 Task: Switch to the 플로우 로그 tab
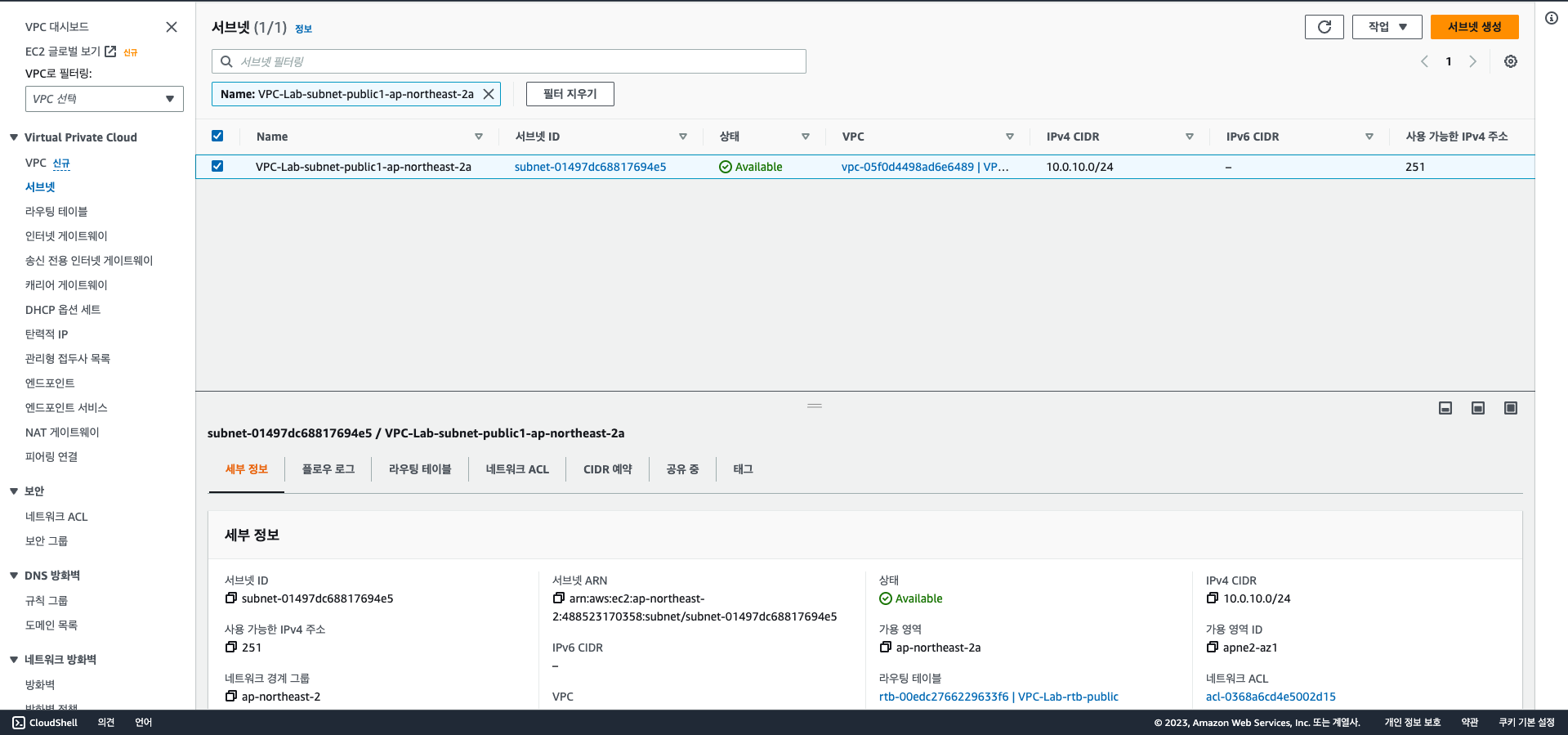[x=328, y=469]
